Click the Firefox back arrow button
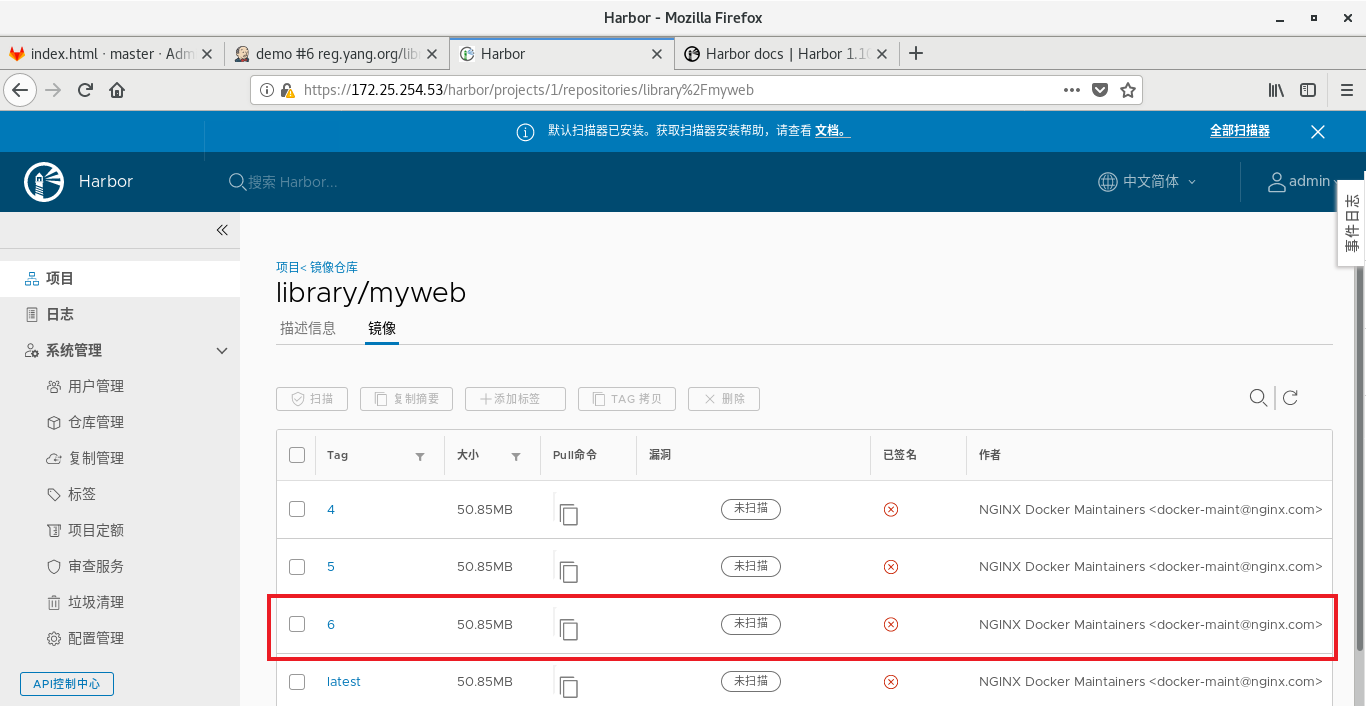This screenshot has width=1366, height=706. (x=21, y=90)
